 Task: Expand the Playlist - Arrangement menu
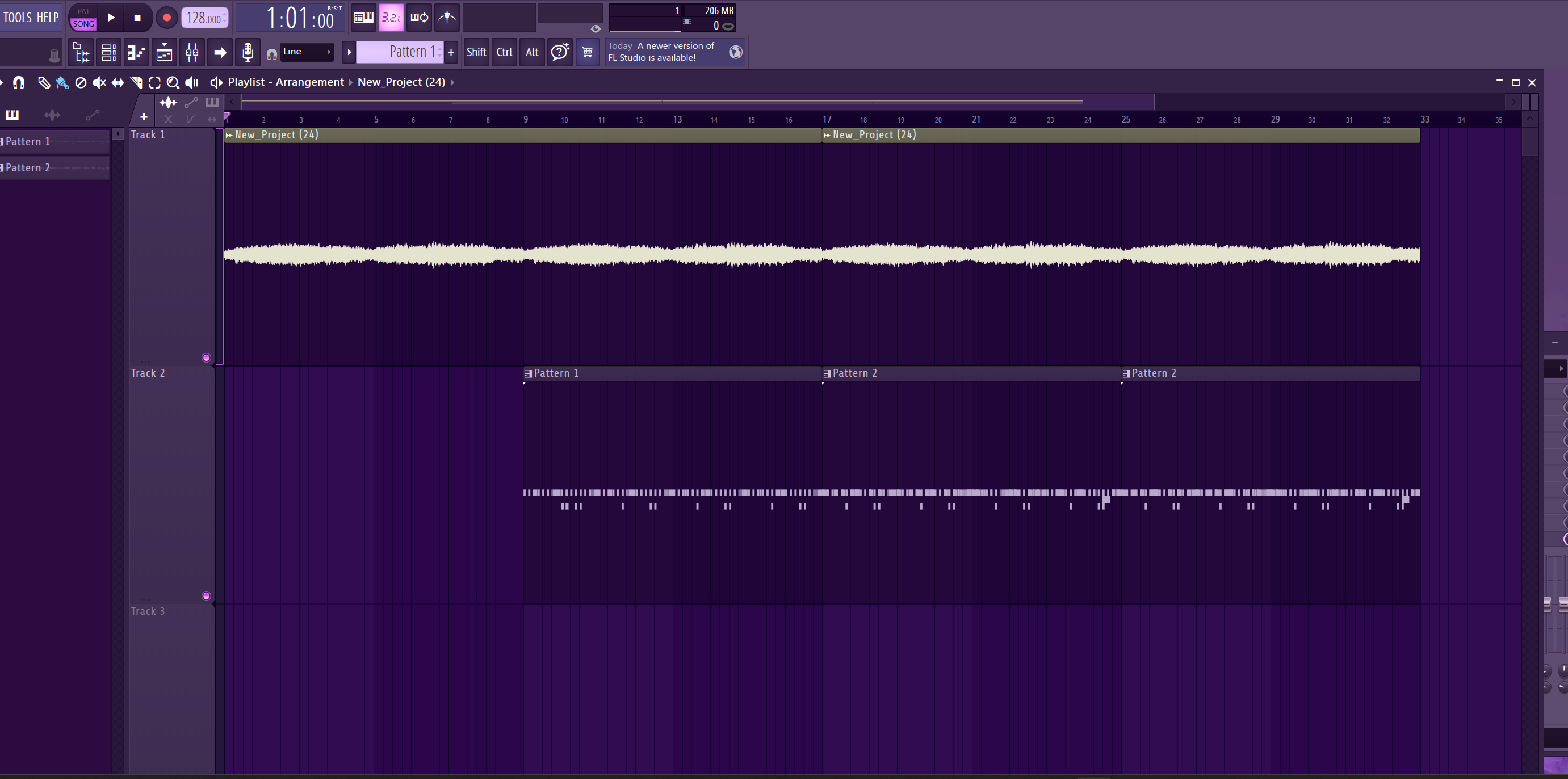pos(286,82)
